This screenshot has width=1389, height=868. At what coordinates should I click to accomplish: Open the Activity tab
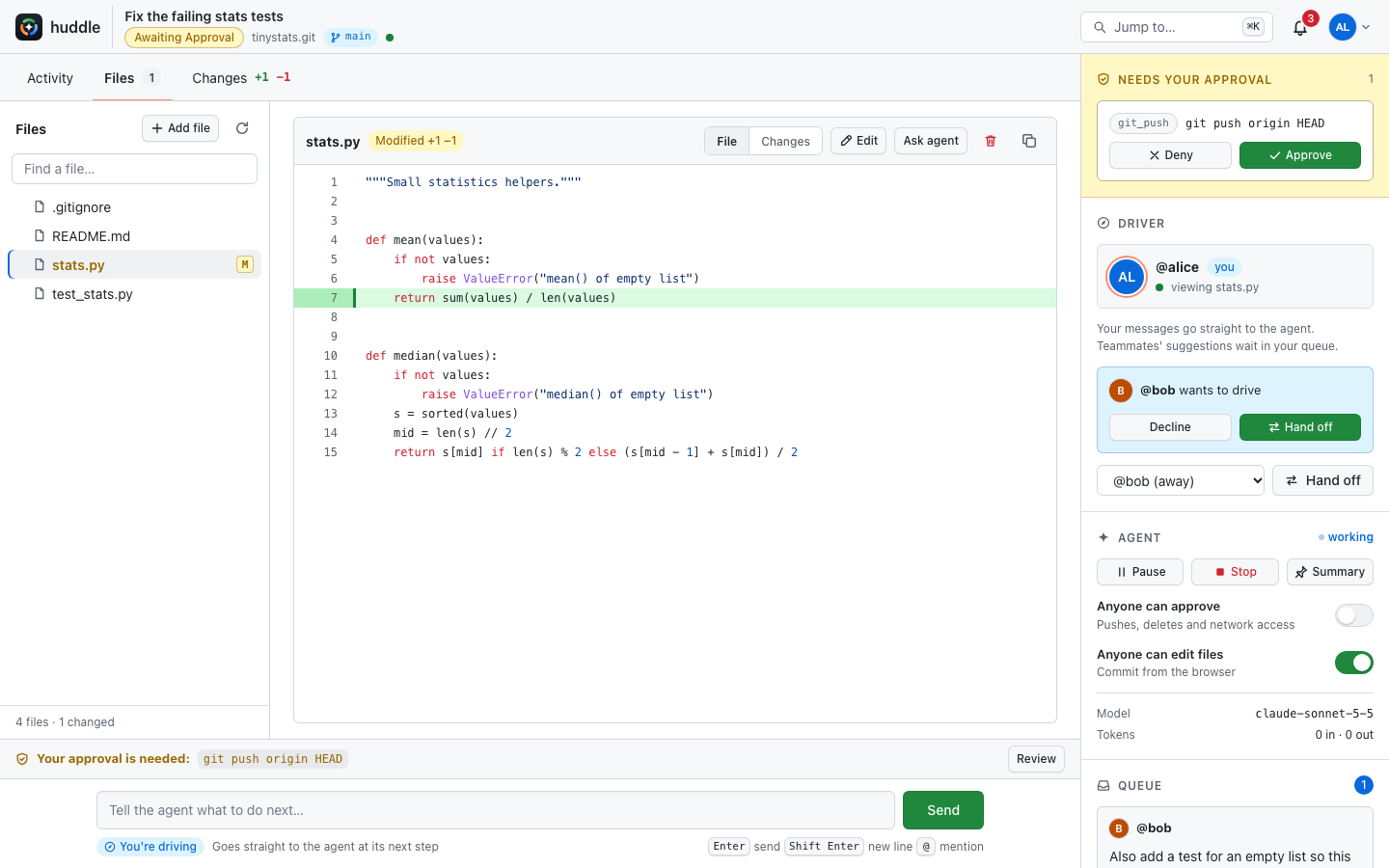point(50,78)
